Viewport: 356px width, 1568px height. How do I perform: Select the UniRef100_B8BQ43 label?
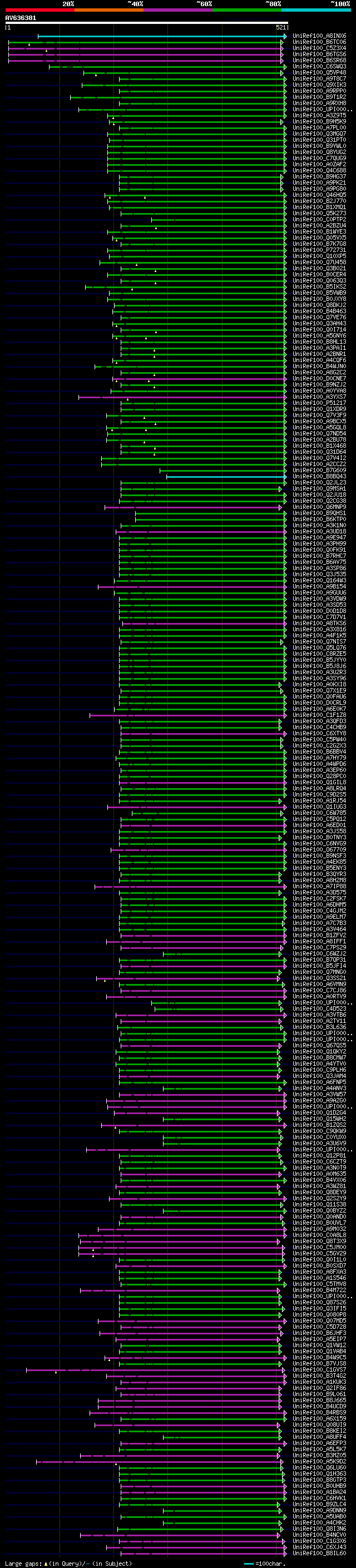(x=319, y=477)
